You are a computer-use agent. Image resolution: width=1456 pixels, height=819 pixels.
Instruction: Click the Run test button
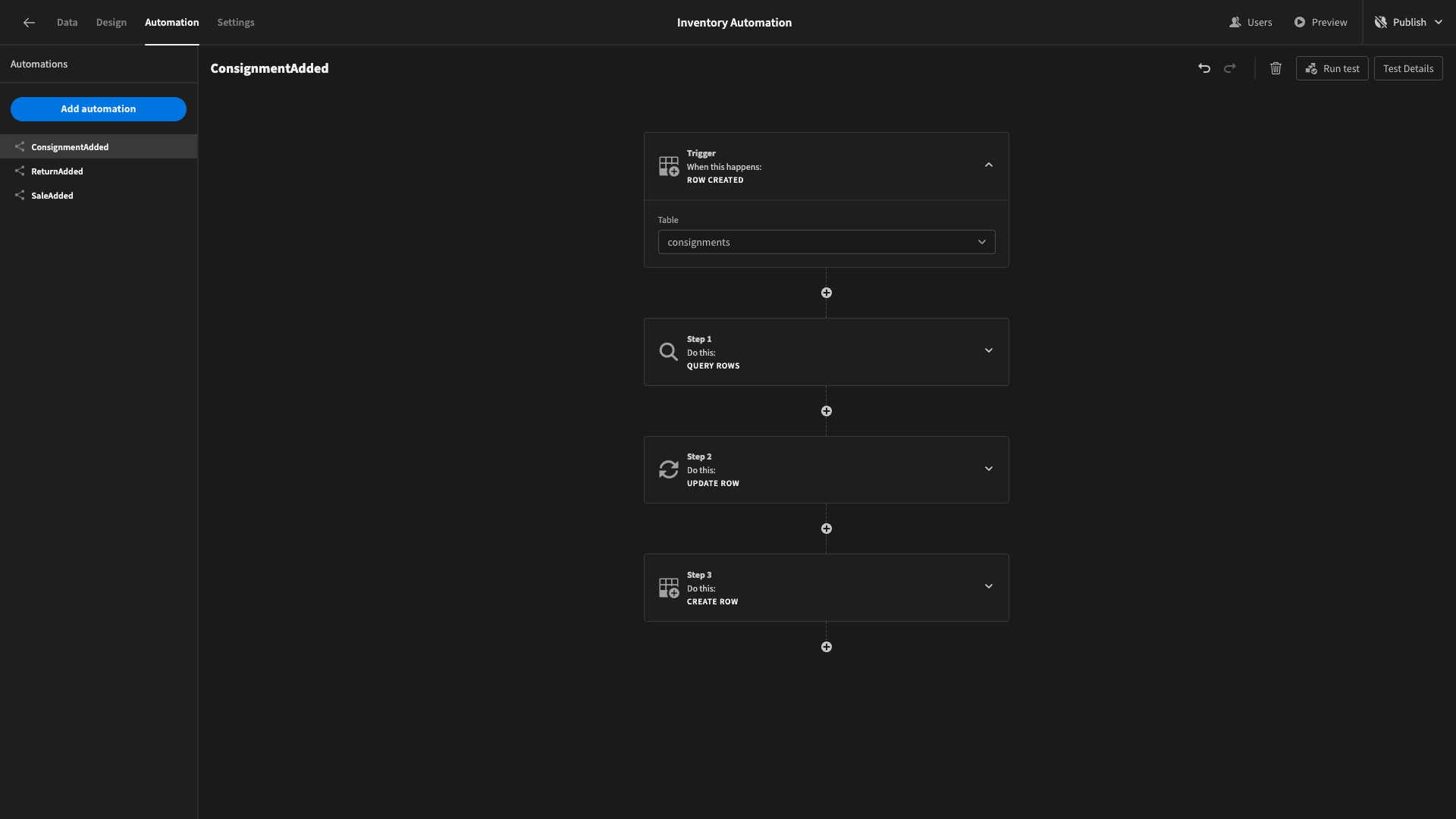coord(1332,68)
